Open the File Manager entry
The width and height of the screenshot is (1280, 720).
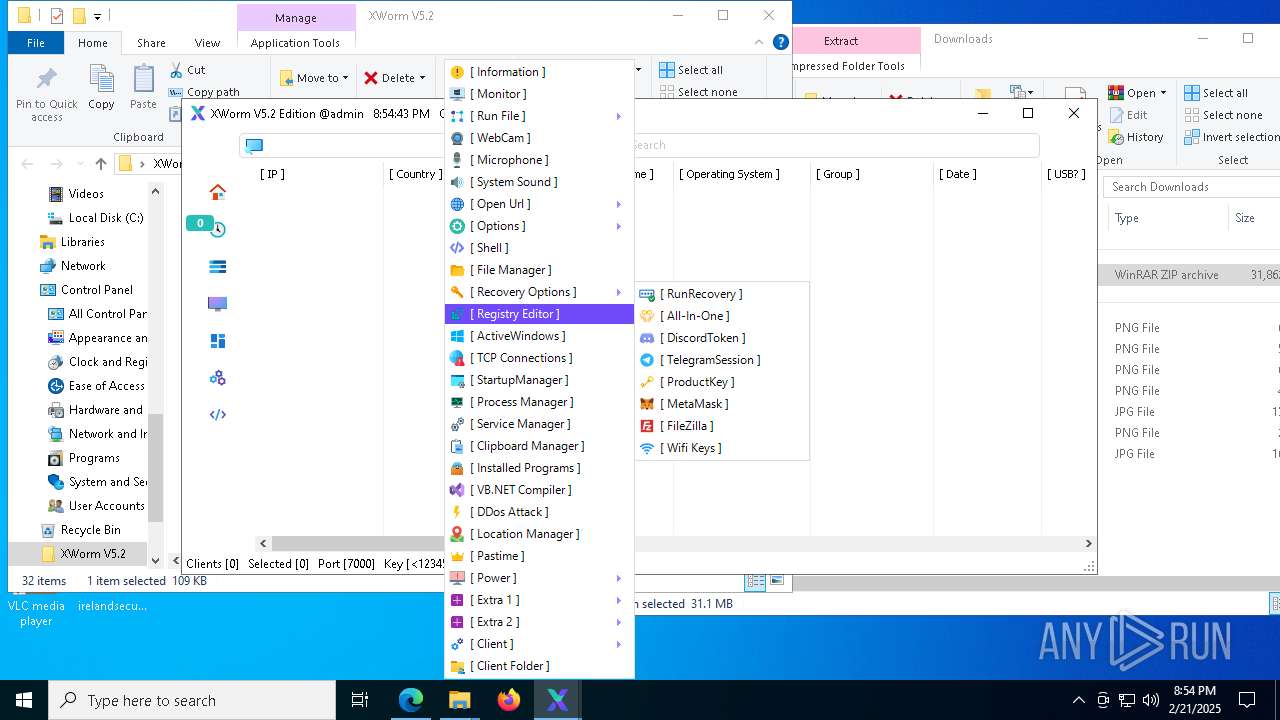539,270
